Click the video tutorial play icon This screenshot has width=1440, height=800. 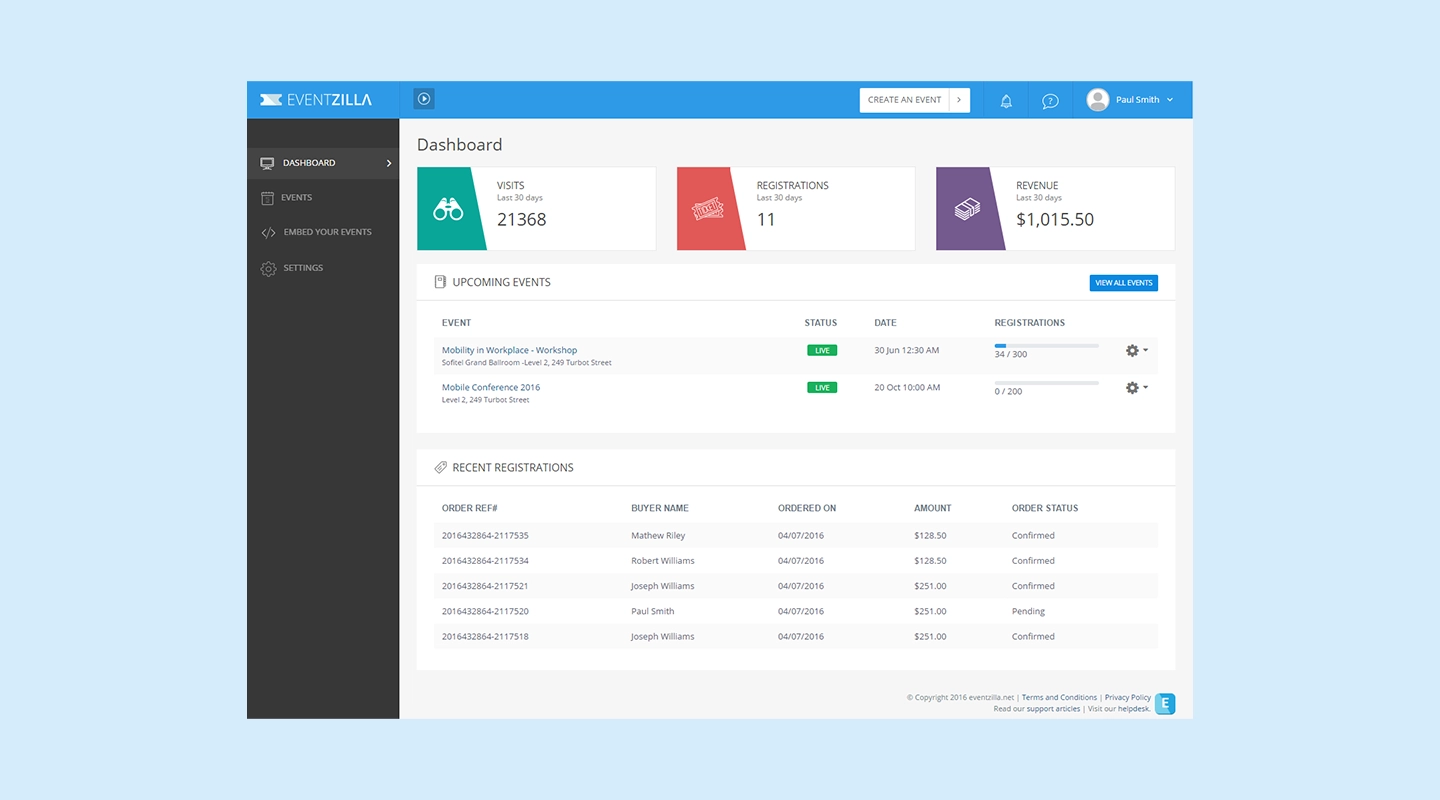[x=423, y=98]
